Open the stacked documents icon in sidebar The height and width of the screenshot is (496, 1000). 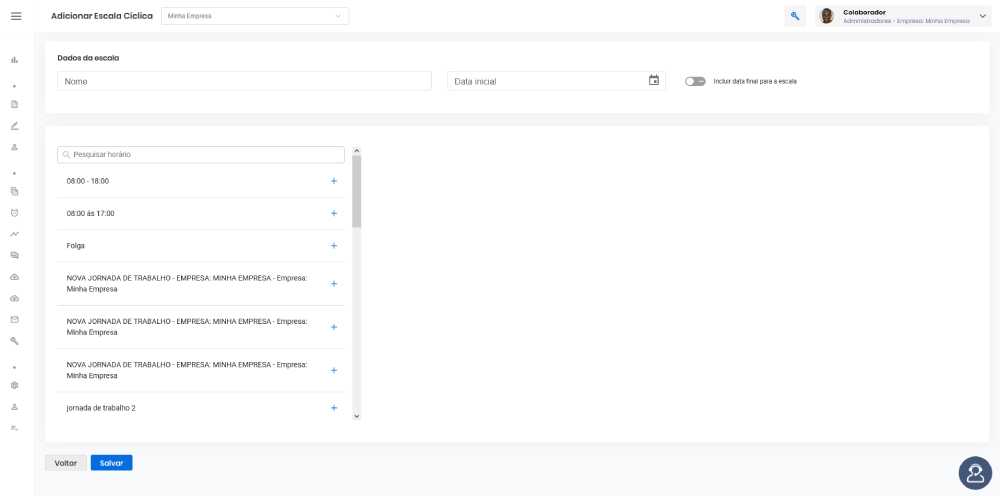(x=15, y=191)
